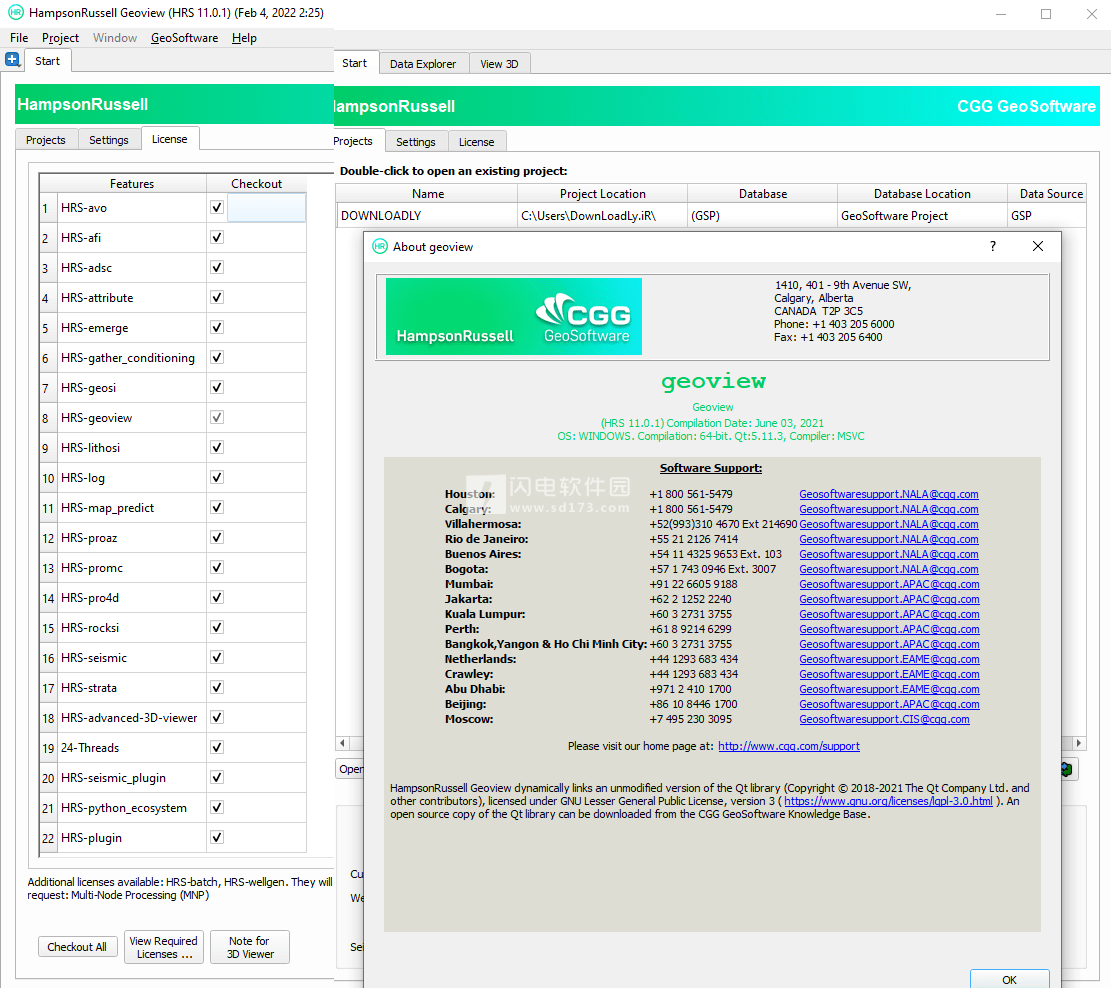Toggle HRS-adsc checkout checkbox
Image resolution: width=1111 pixels, height=988 pixels.
coord(217,267)
